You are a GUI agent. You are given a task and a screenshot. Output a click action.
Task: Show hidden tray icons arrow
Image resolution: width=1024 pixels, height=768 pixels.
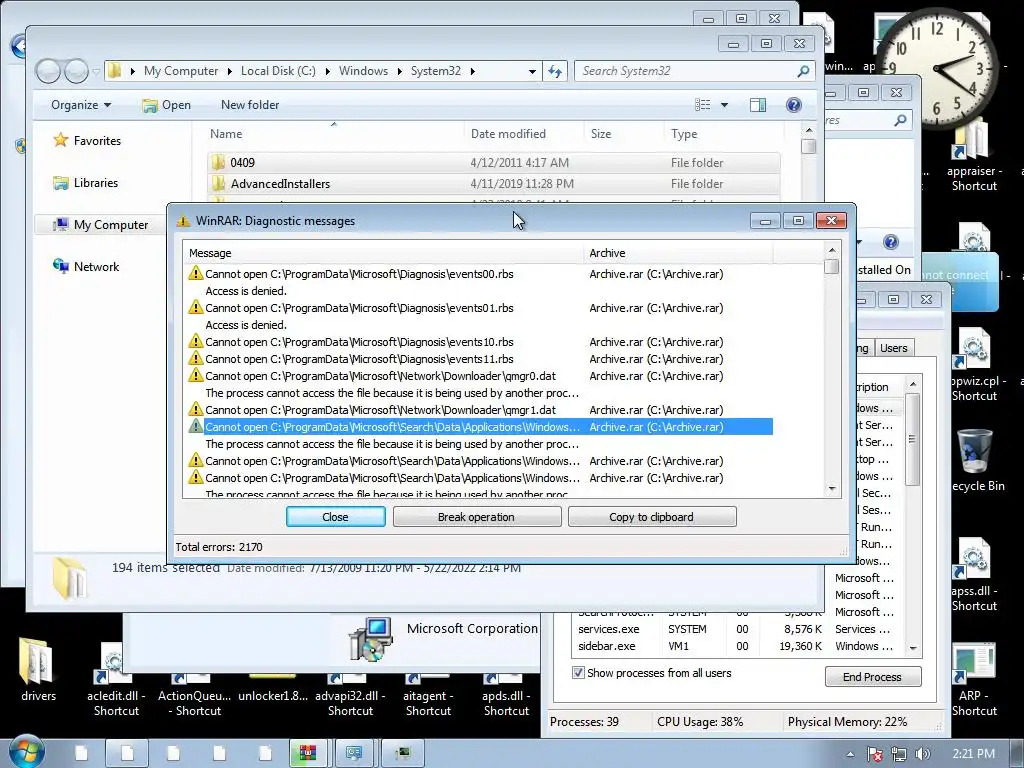850,754
